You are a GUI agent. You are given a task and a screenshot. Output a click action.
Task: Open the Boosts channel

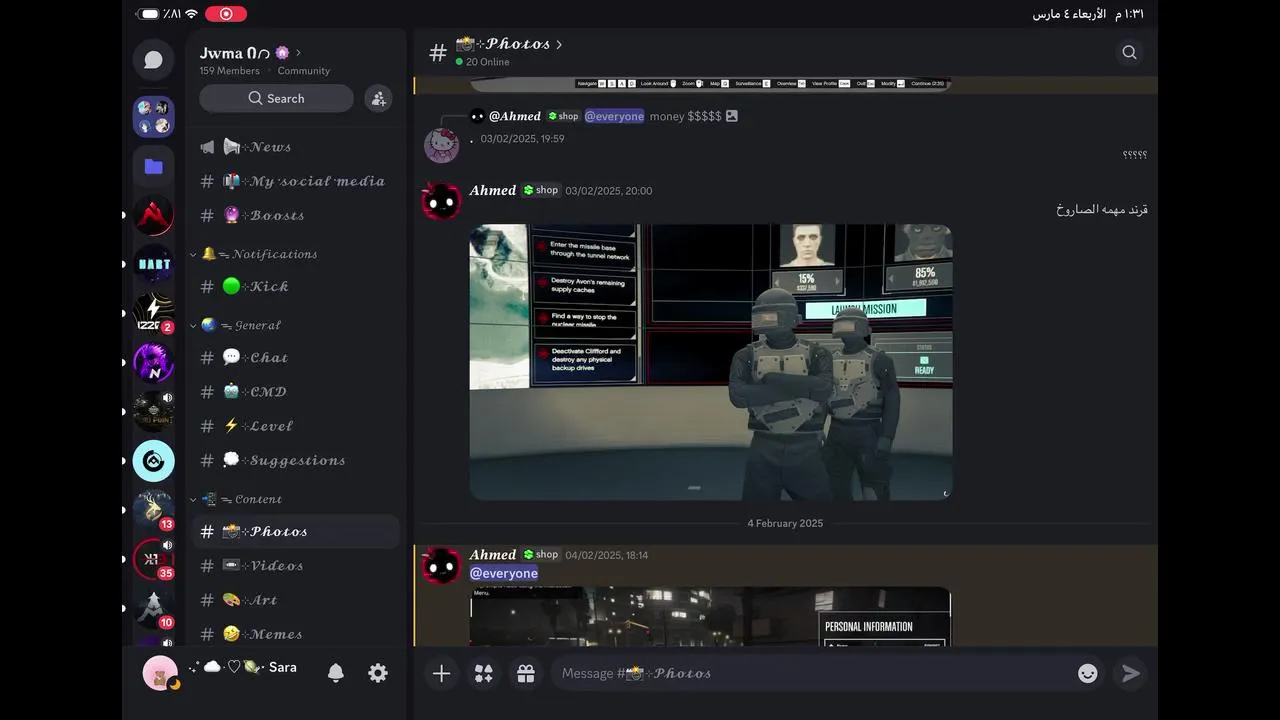pos(296,215)
